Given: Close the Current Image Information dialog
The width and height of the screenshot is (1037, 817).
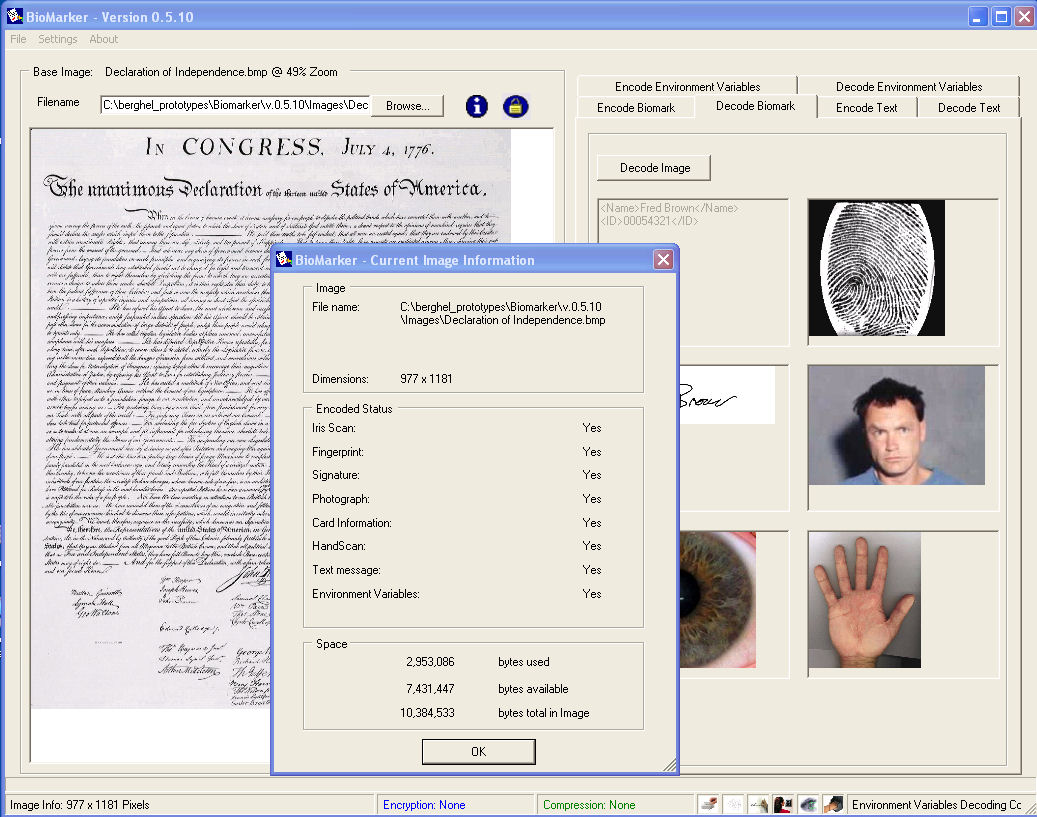Looking at the screenshot, I should (x=662, y=260).
